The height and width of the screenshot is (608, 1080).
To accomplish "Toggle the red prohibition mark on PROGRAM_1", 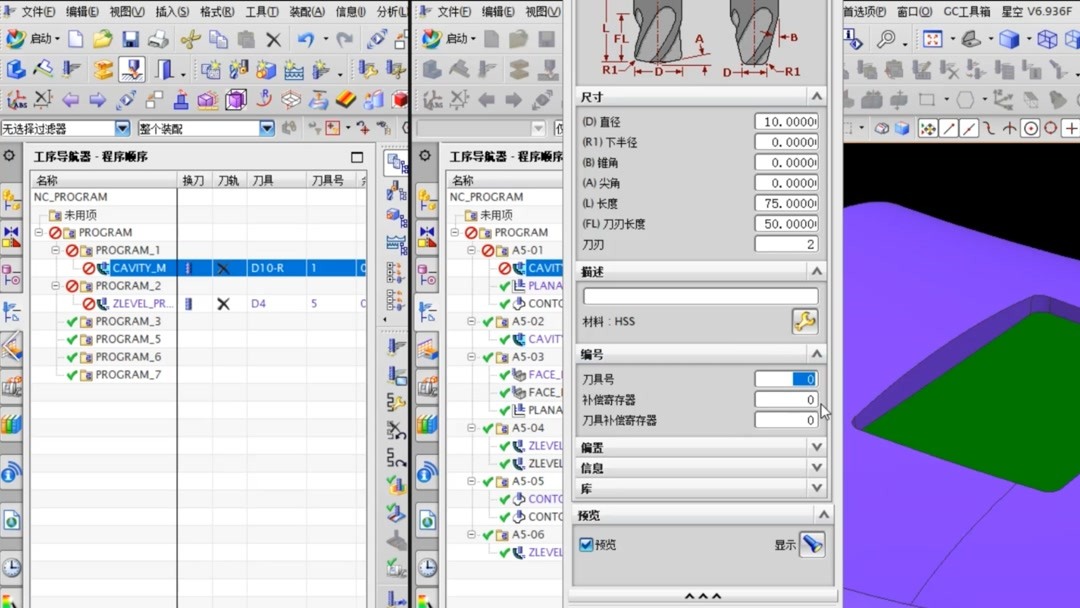I will coord(71,250).
